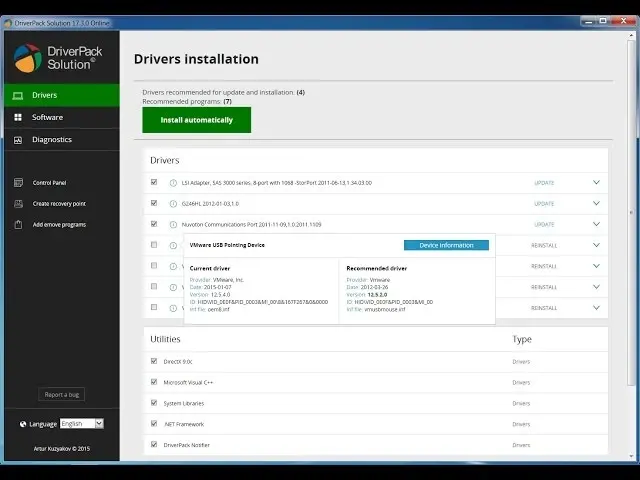Uncheck the LSI Adapter driver checkbox

pos(153,182)
